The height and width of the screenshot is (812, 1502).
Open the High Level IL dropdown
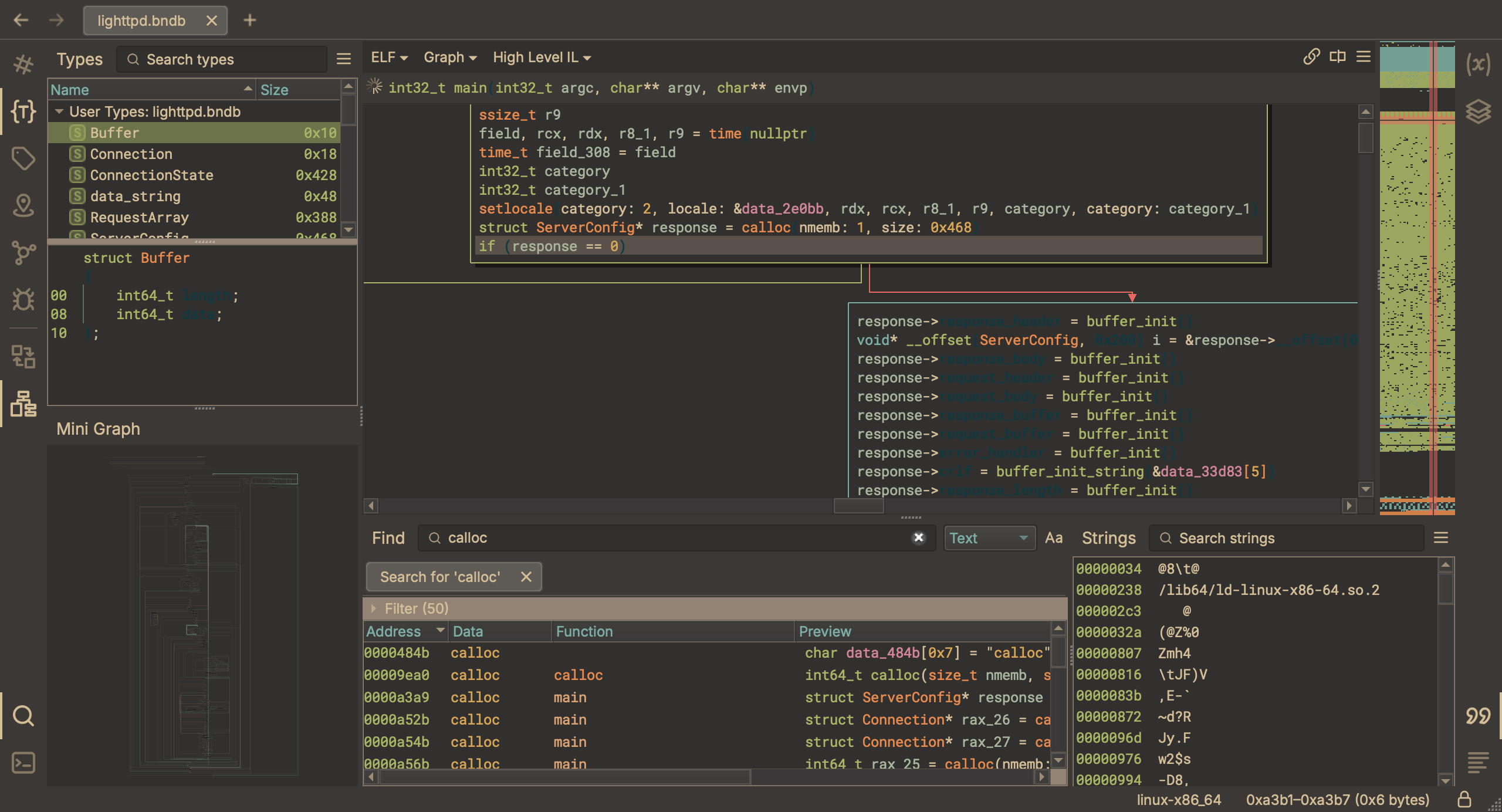(542, 57)
